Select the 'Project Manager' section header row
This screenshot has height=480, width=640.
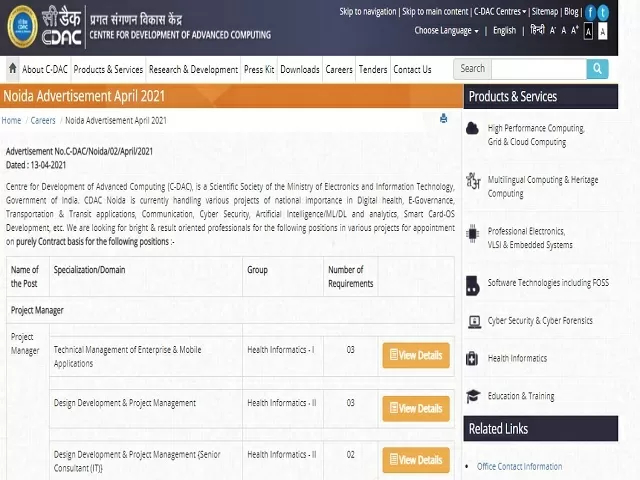pos(230,310)
